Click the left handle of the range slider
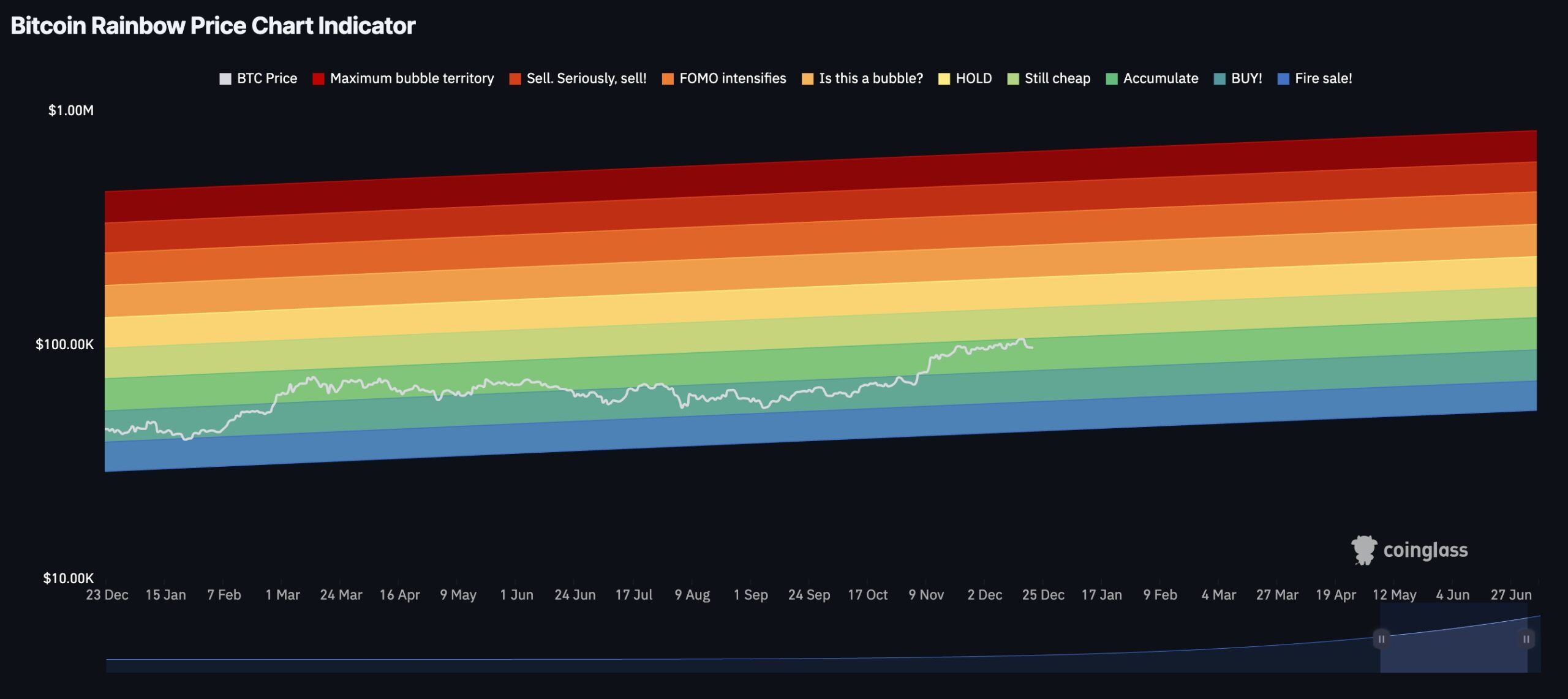Screen dimensions: 1568x699 (x=1381, y=639)
